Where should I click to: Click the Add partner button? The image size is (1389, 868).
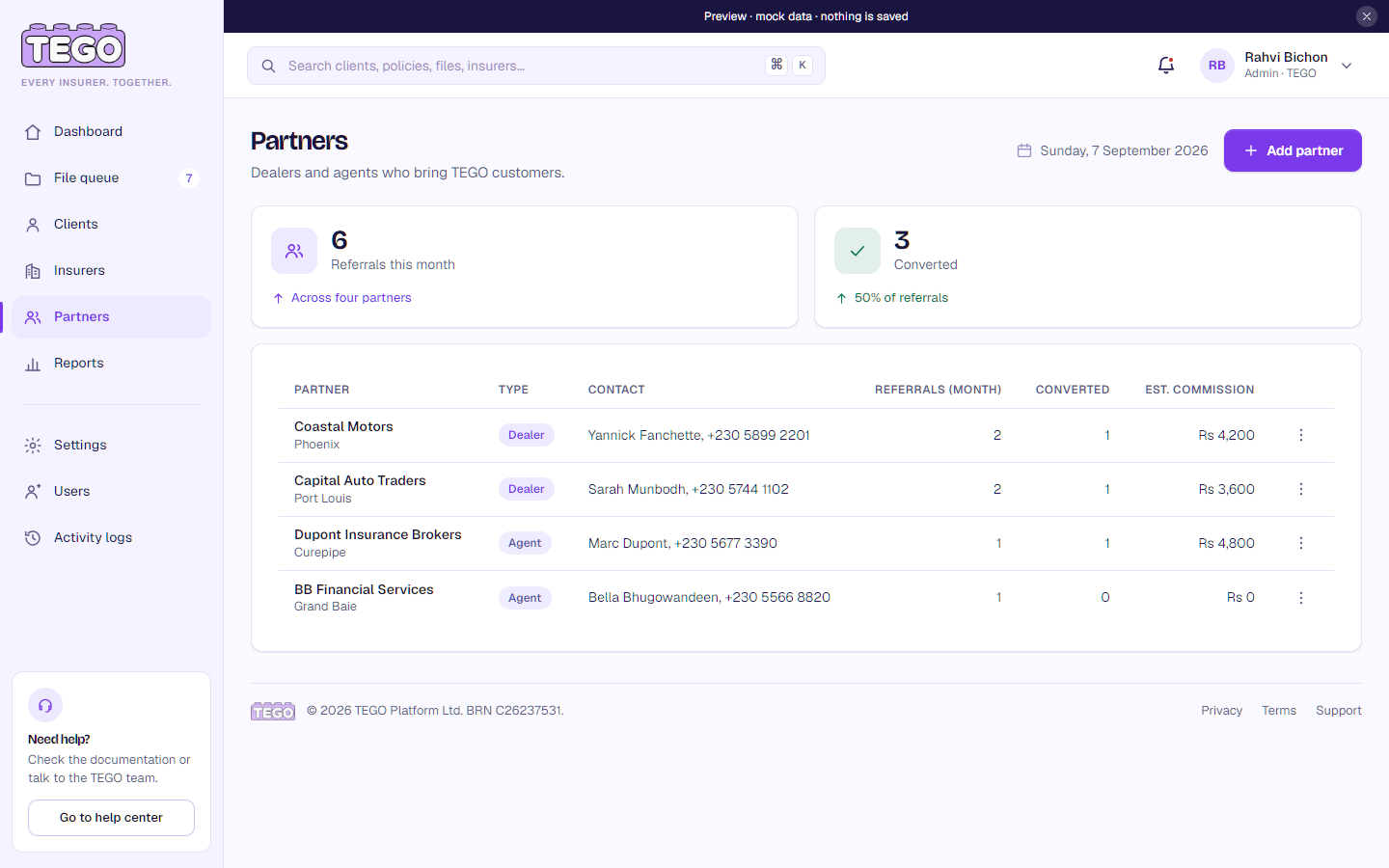tap(1293, 150)
